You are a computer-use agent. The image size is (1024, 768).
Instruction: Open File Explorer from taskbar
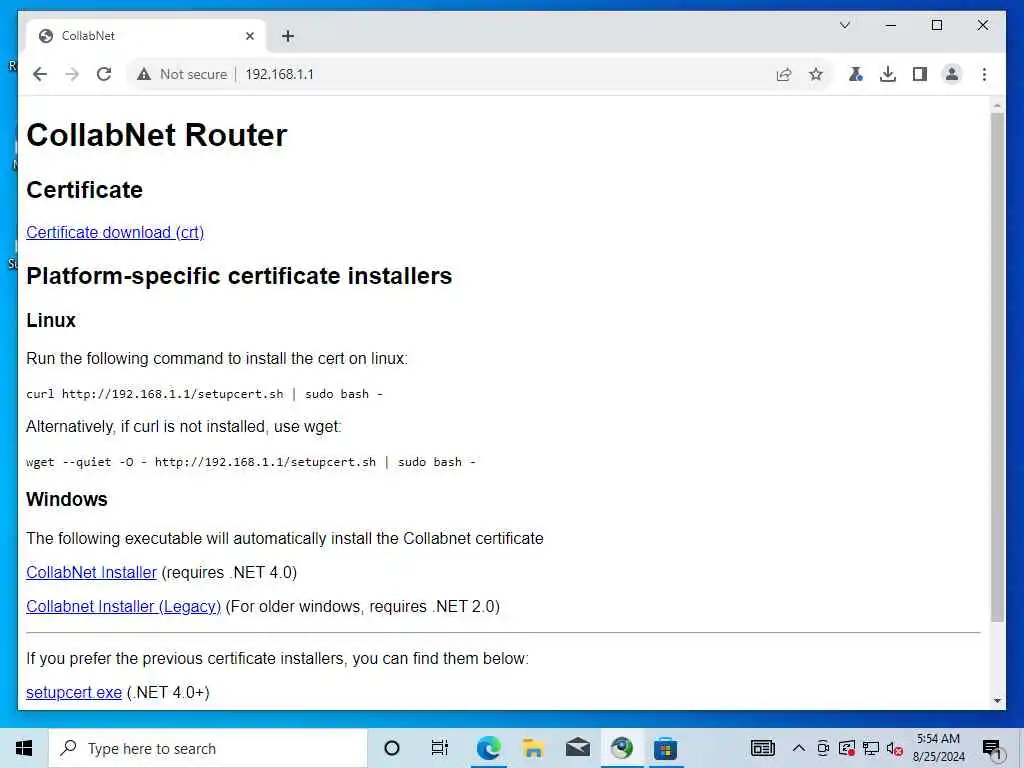[x=533, y=748]
